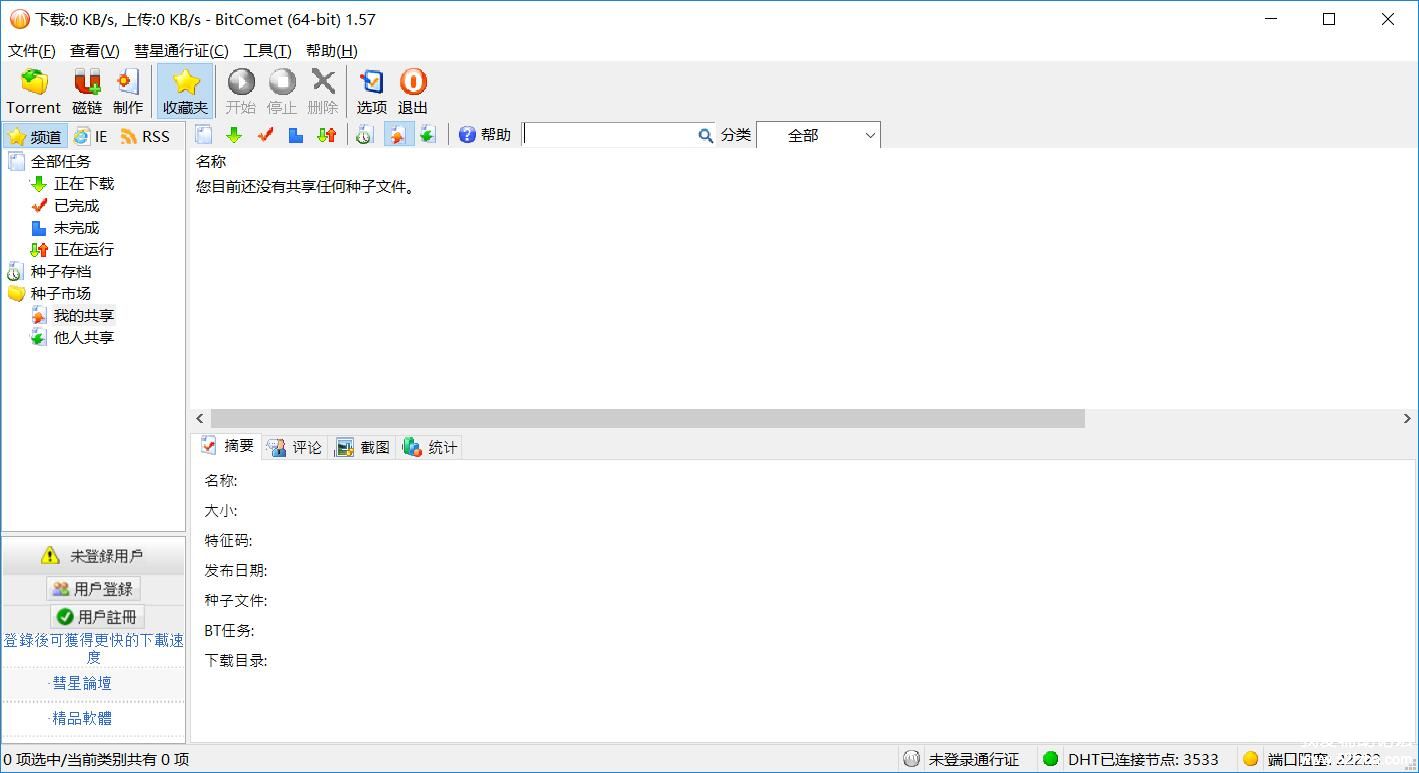Open the 查看(V) menu

95,51
